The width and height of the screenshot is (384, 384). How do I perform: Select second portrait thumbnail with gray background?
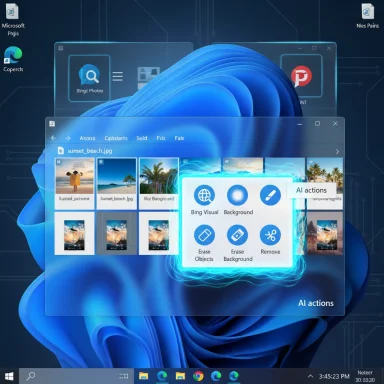click(117, 234)
